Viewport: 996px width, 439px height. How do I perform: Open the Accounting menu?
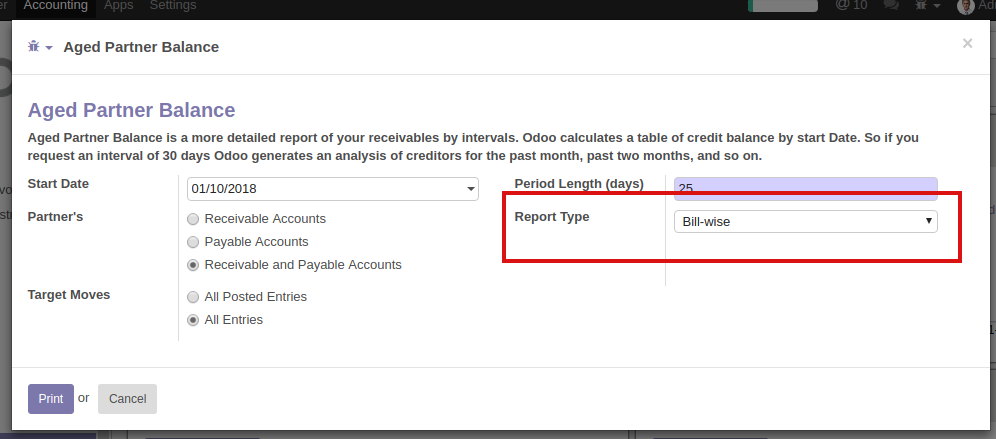click(55, 6)
